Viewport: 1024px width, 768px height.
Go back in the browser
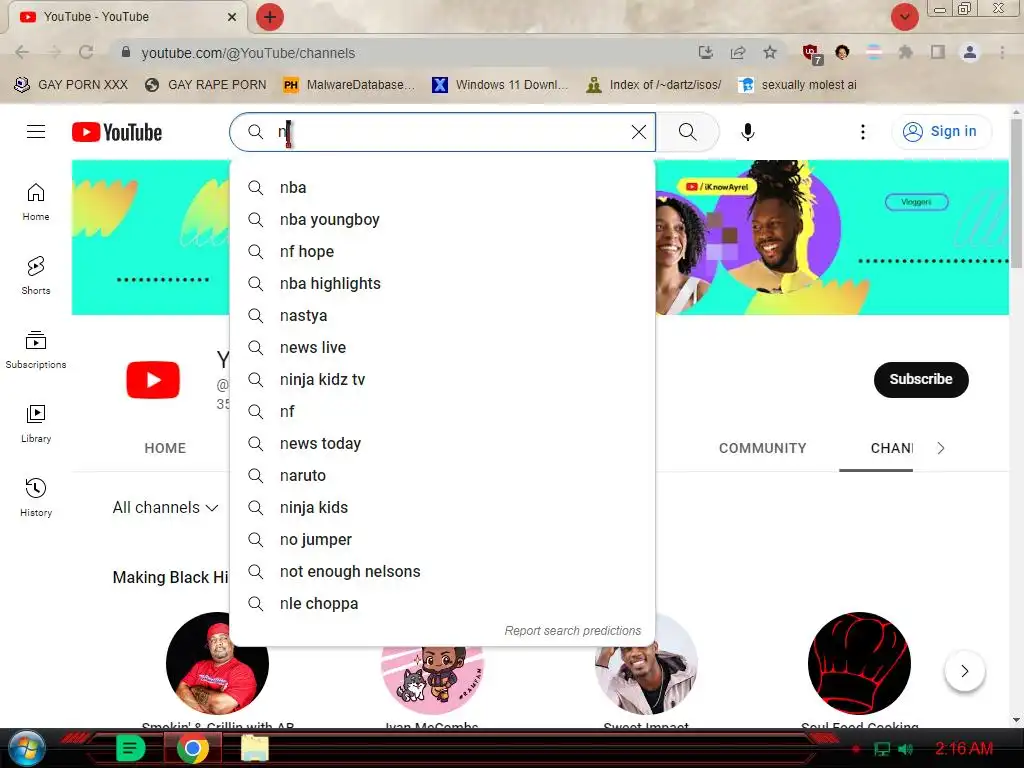click(x=22, y=52)
